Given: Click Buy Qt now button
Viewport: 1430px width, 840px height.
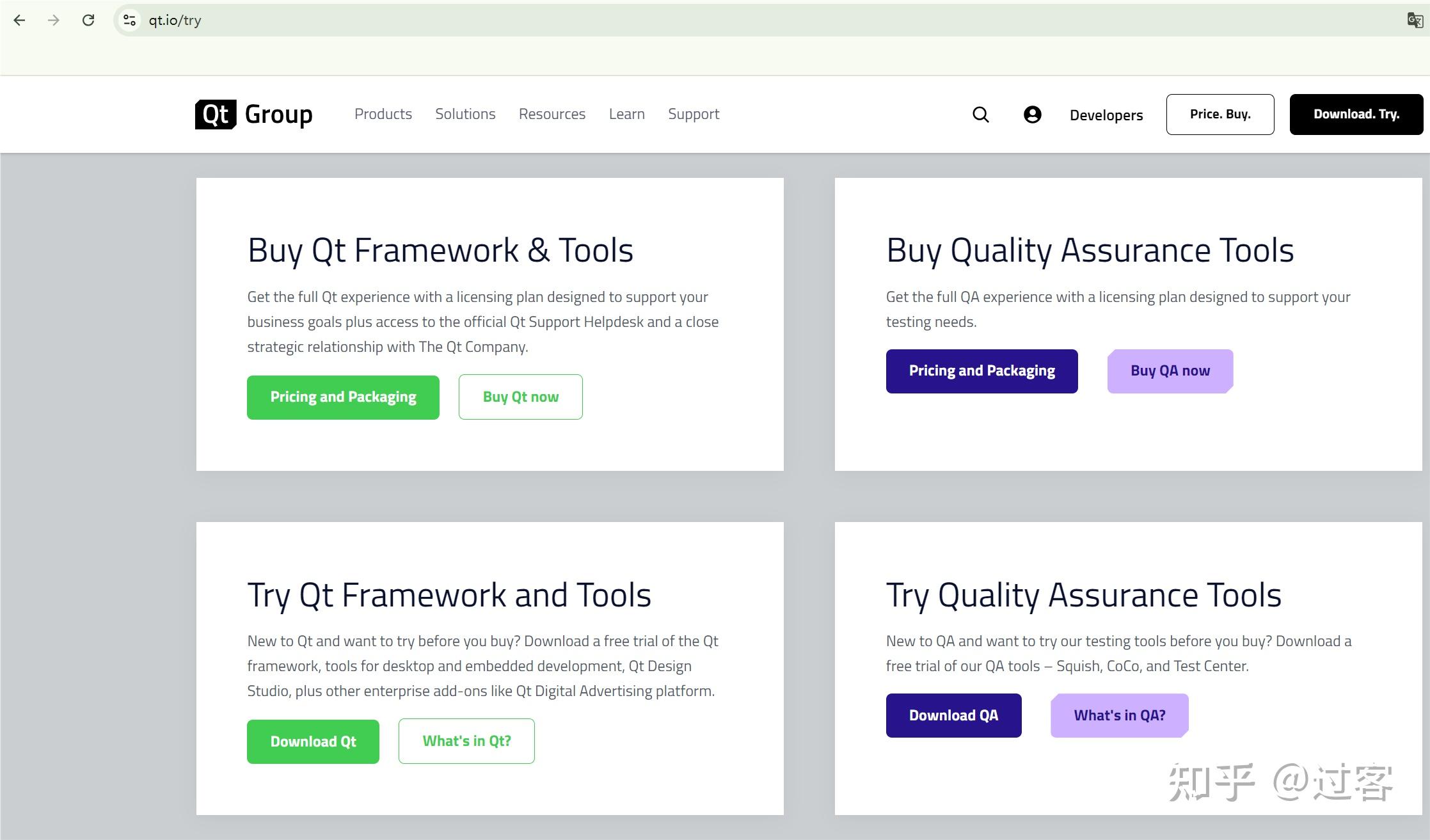Looking at the screenshot, I should tap(520, 397).
